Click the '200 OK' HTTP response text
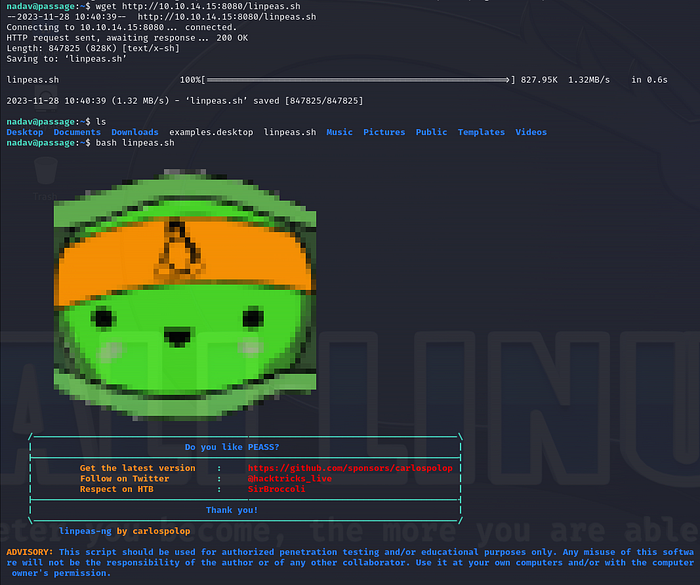 click(232, 38)
